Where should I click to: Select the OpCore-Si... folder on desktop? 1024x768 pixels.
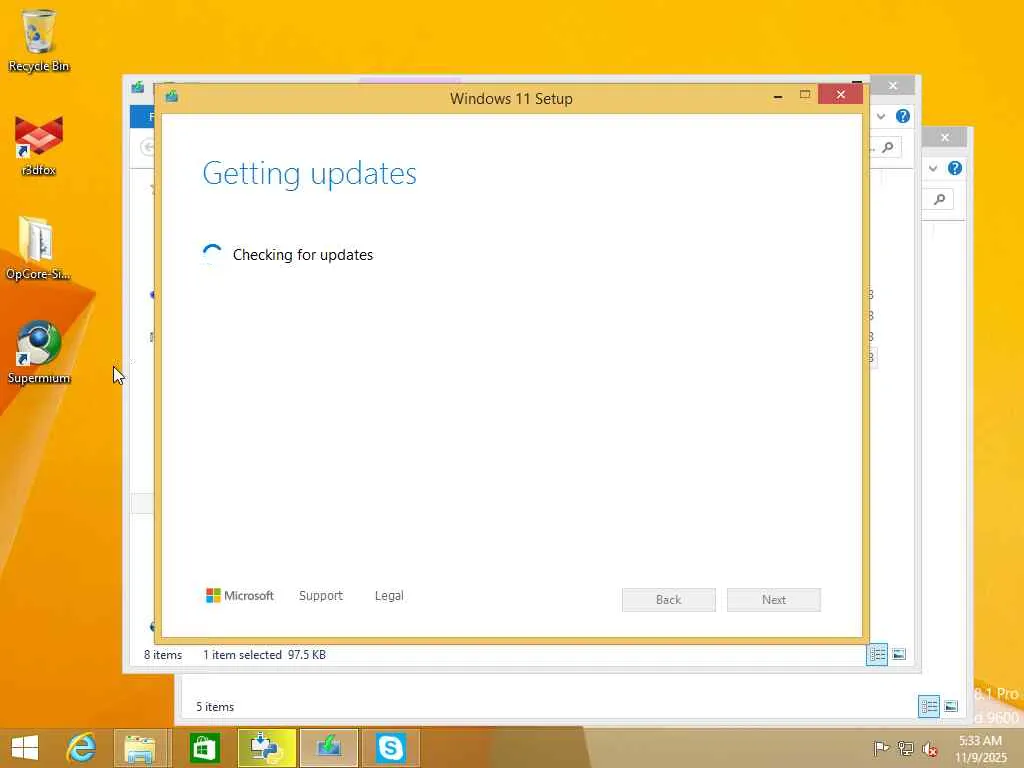point(38,248)
